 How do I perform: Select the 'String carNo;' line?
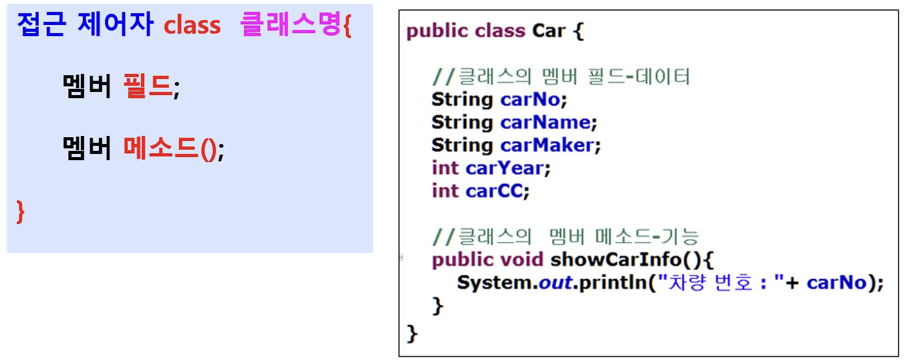(x=500, y=99)
